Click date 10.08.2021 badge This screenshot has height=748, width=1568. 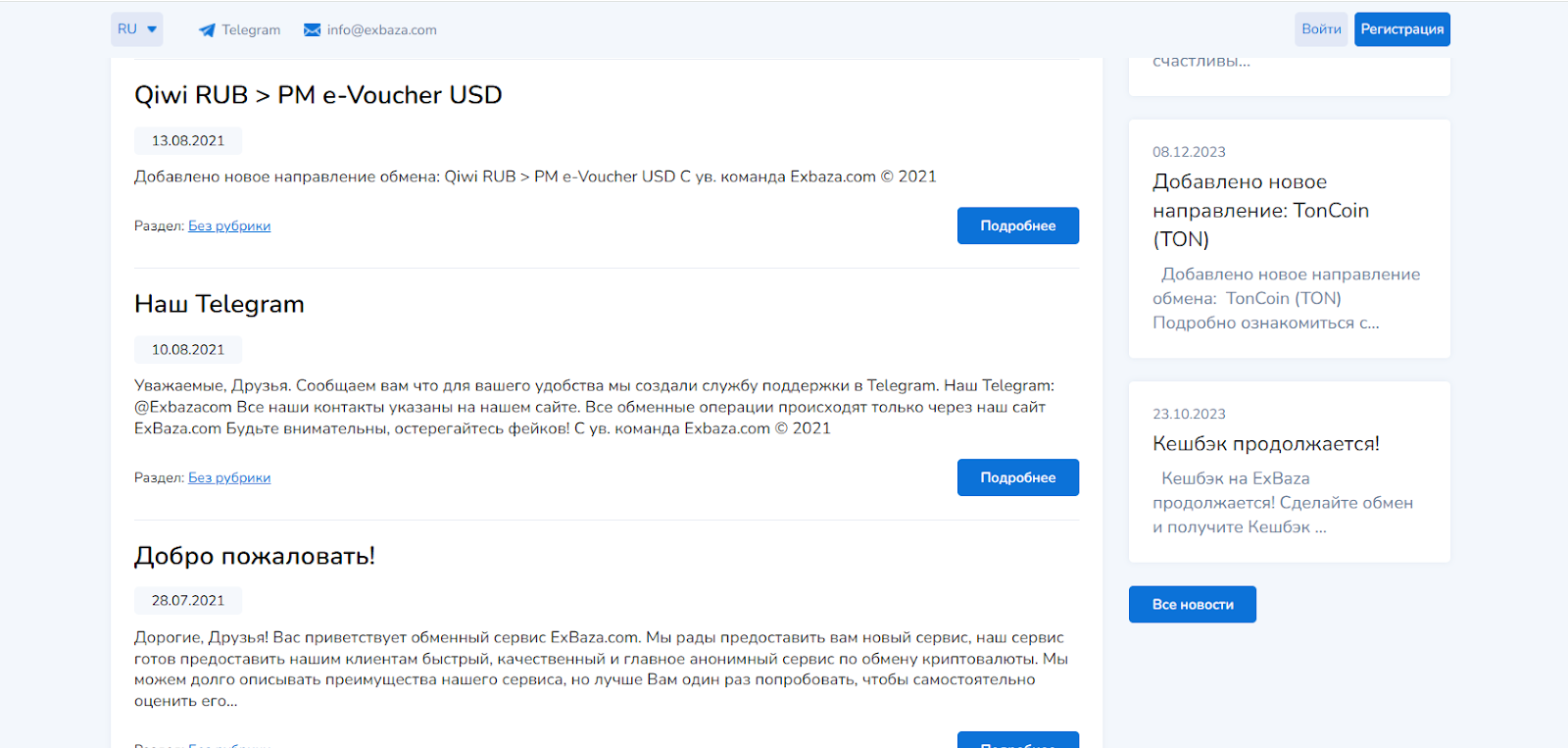[x=188, y=350]
